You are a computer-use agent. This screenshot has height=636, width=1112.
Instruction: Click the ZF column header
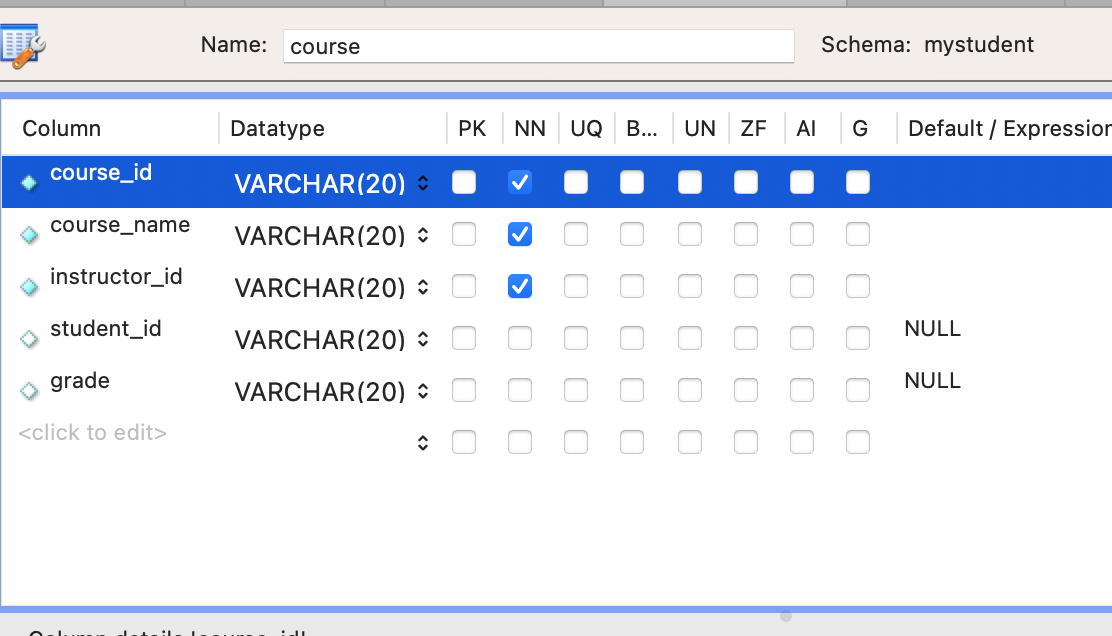click(753, 128)
